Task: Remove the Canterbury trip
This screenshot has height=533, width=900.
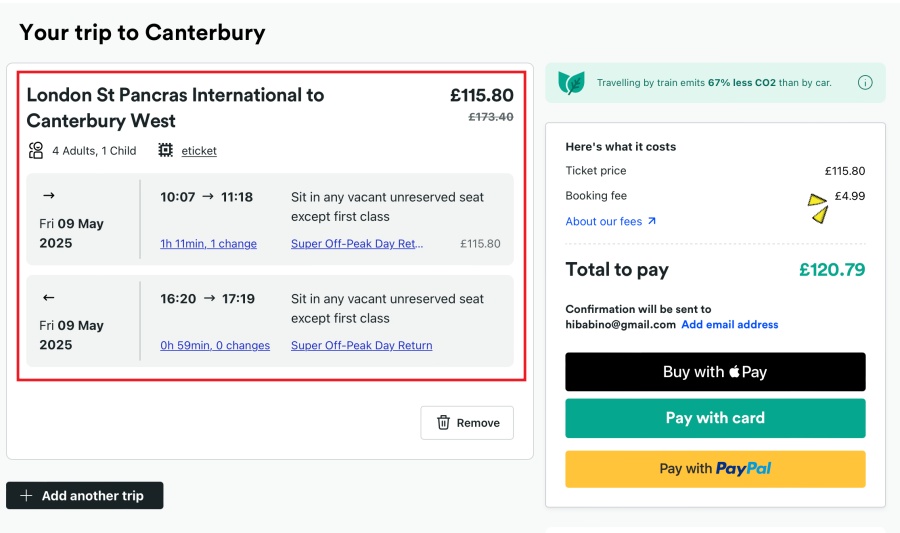Action: (467, 423)
